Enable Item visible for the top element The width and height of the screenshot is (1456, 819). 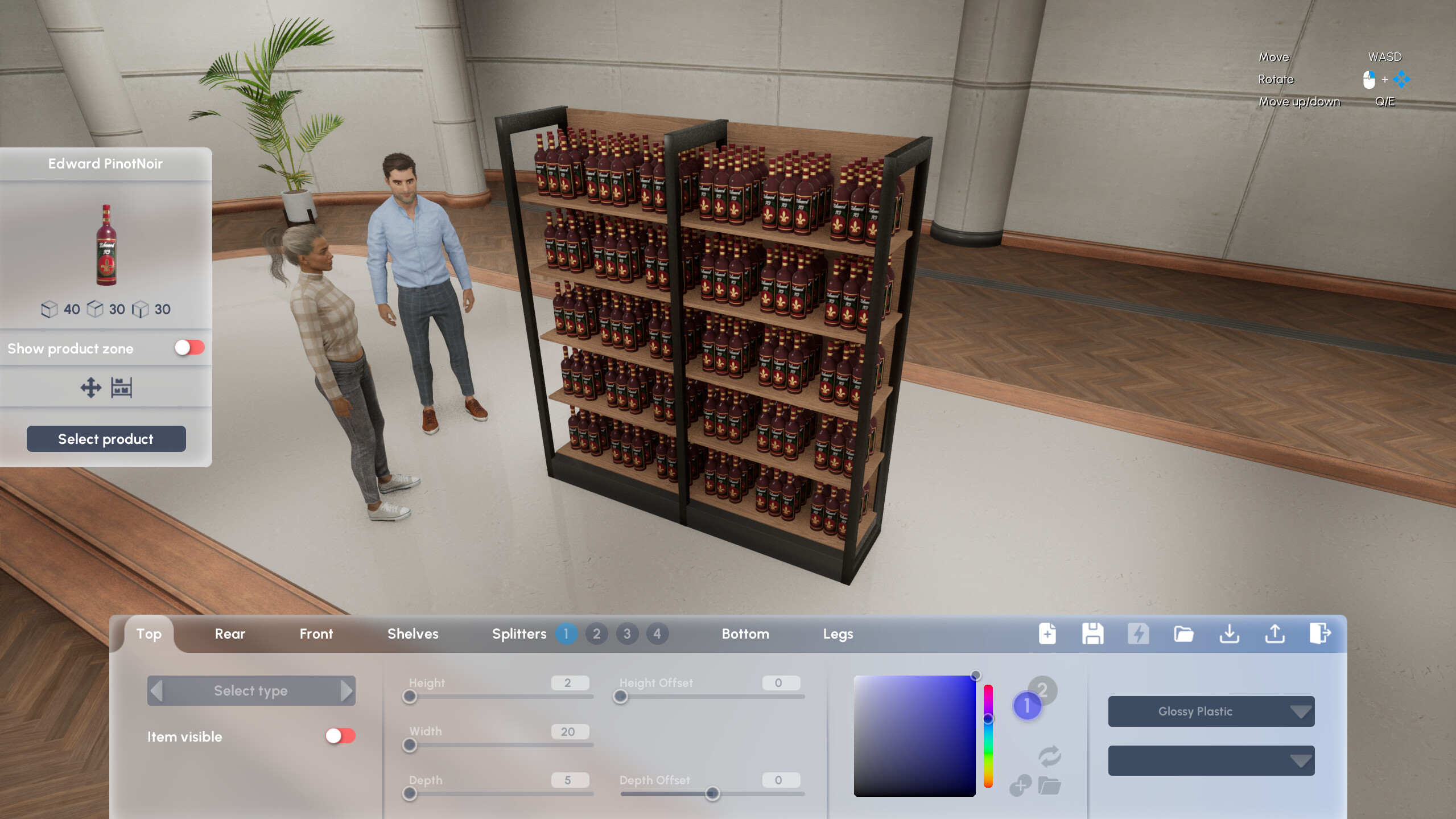340,735
